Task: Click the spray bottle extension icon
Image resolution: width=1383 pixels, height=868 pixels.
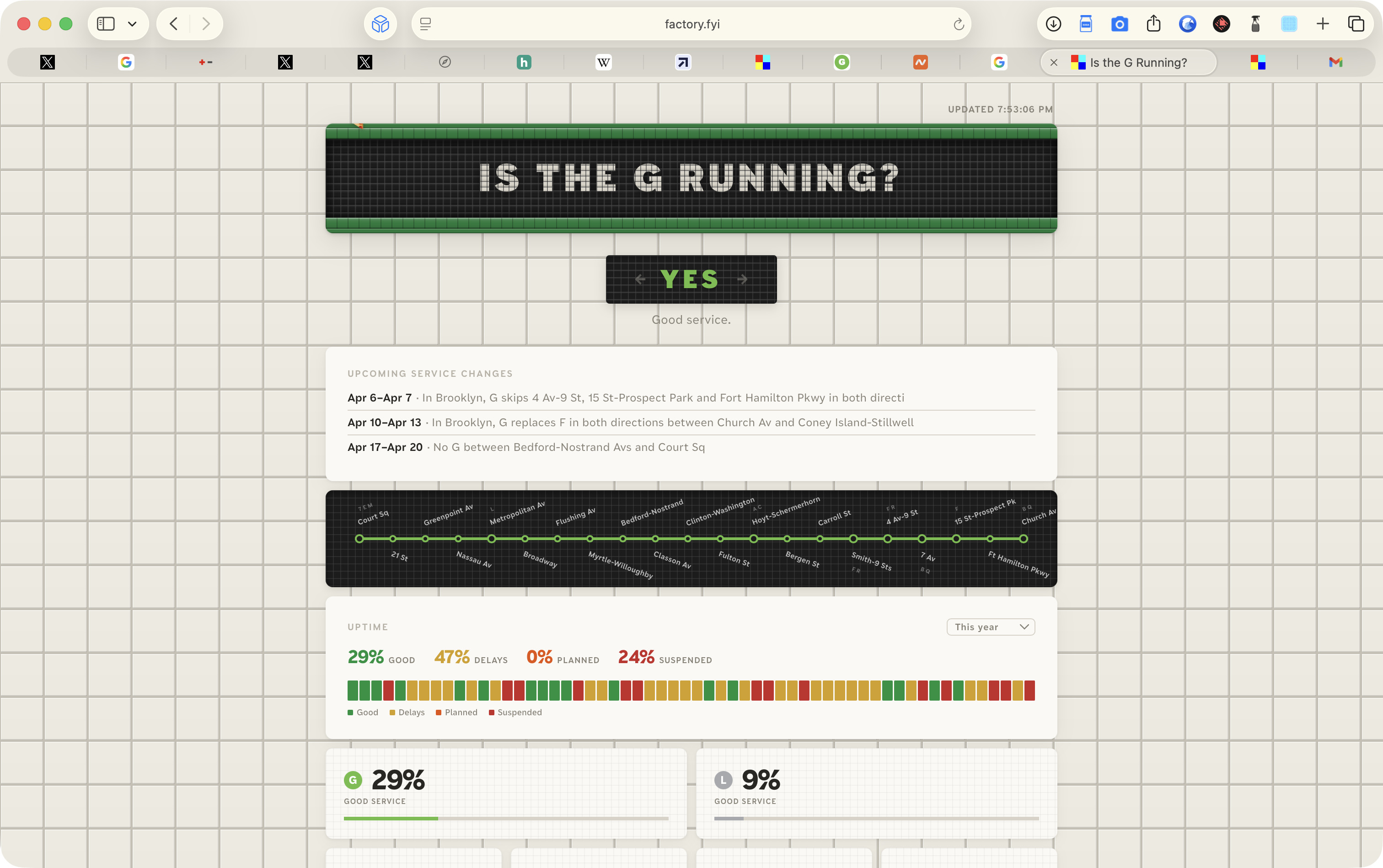Action: point(1255,23)
